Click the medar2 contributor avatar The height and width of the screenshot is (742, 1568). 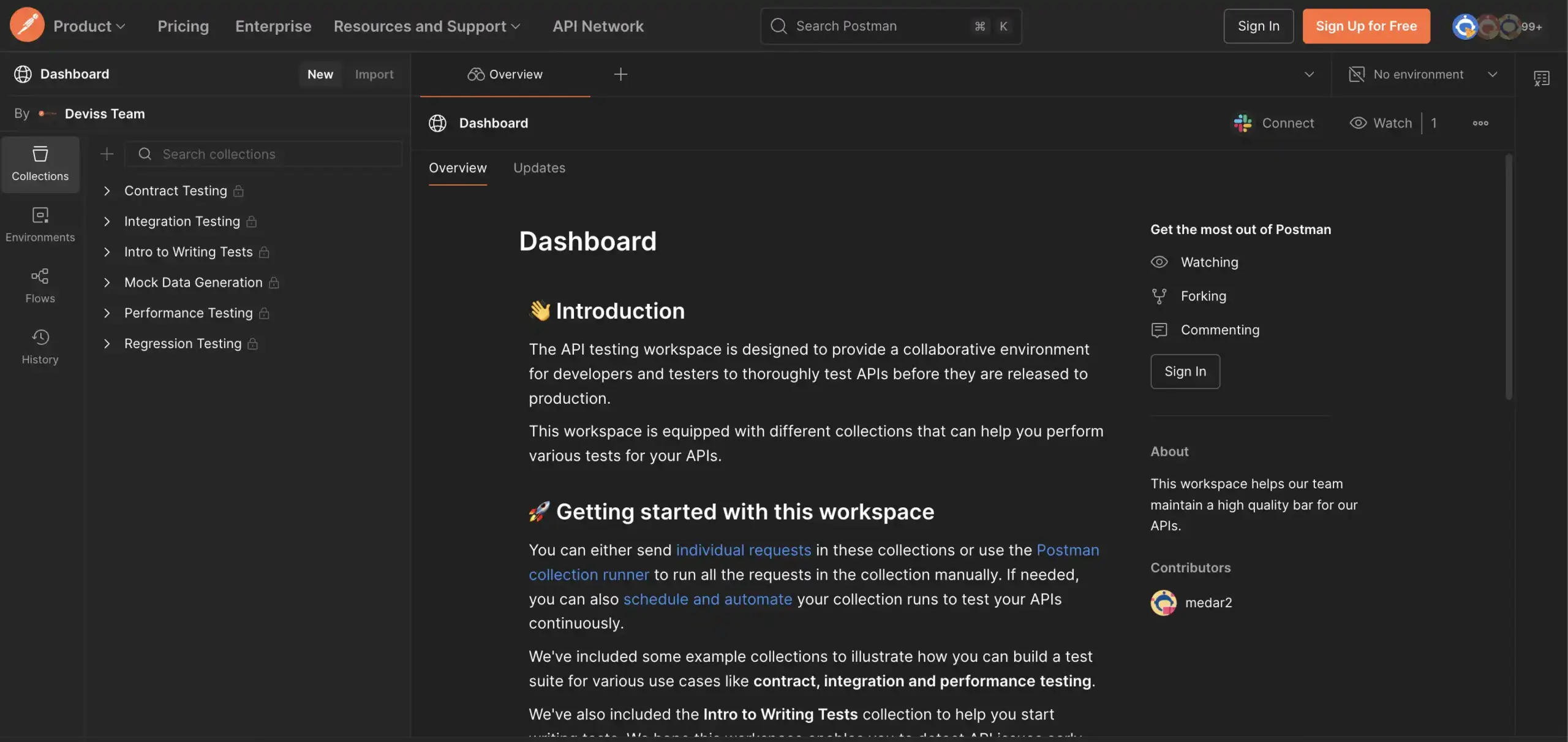coord(1163,603)
